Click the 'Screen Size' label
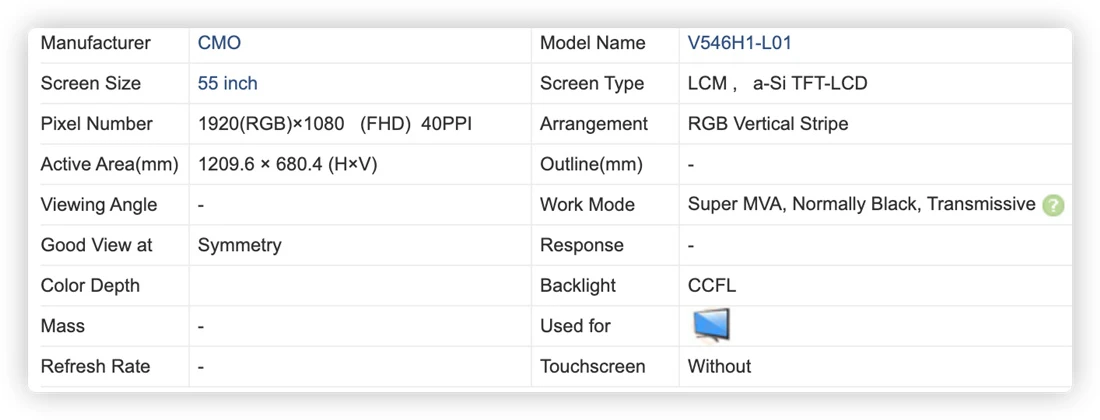 [x=90, y=83]
